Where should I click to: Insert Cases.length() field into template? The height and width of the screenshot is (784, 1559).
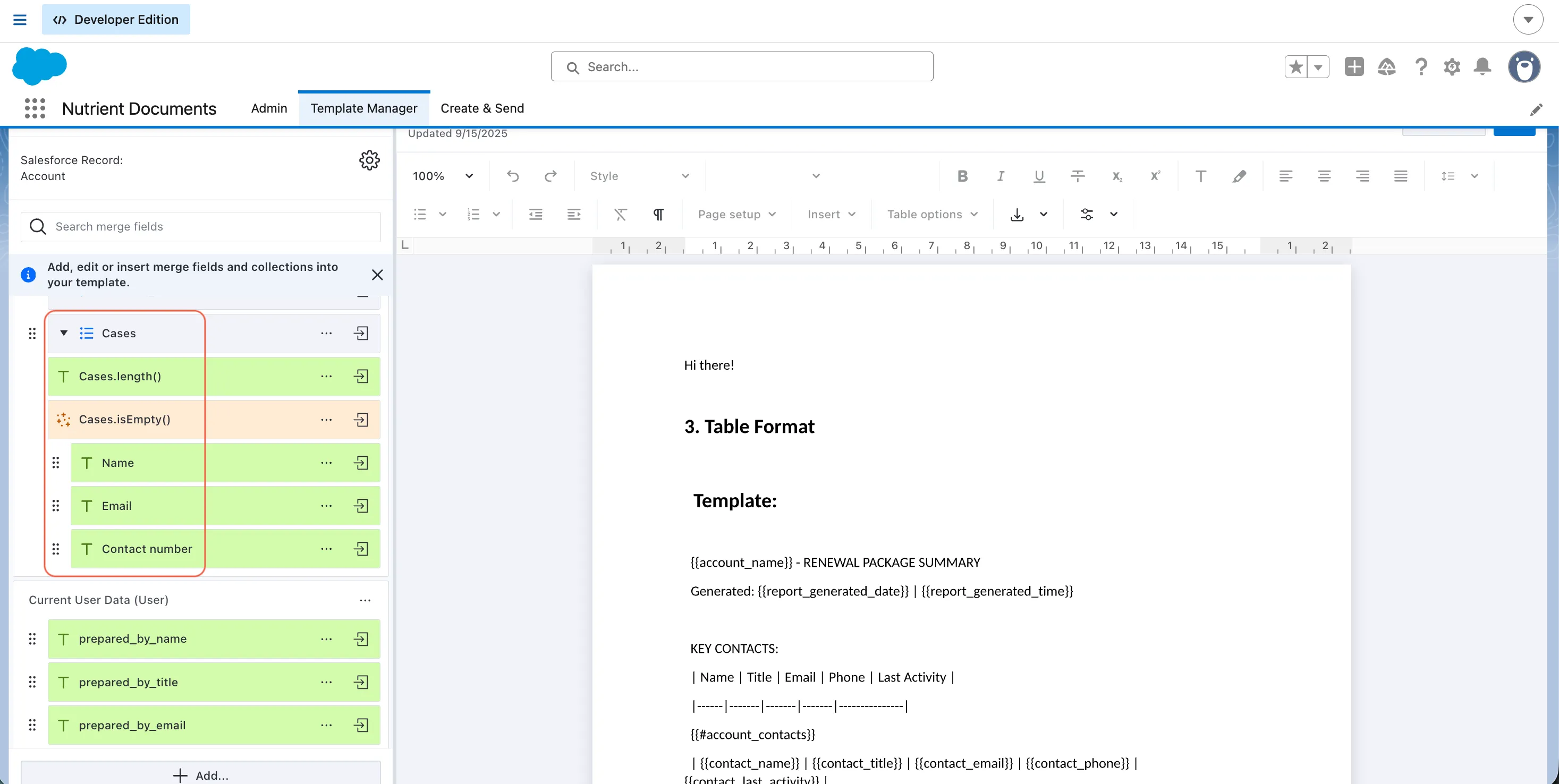point(361,376)
